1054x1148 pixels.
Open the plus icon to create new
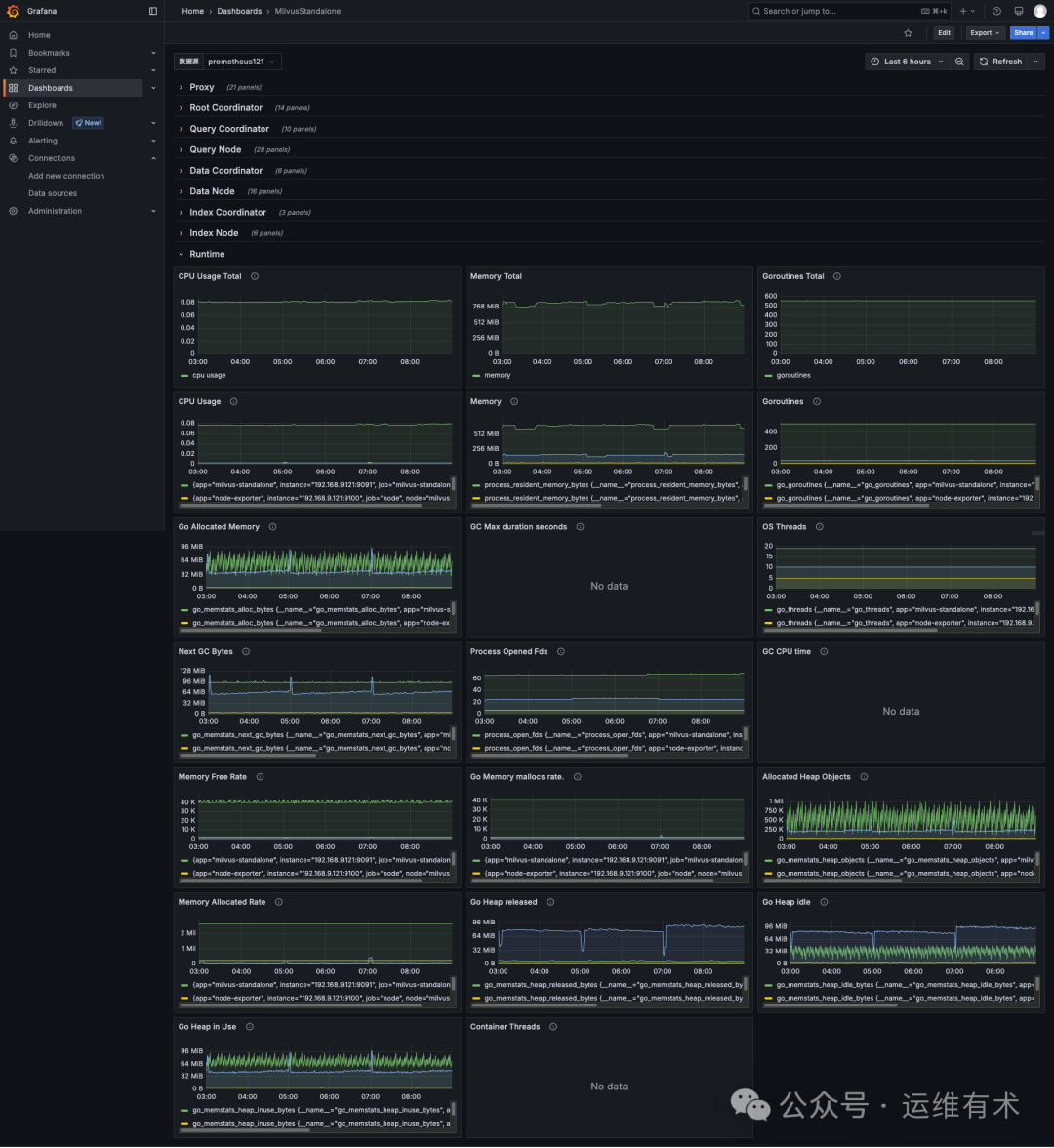[962, 11]
